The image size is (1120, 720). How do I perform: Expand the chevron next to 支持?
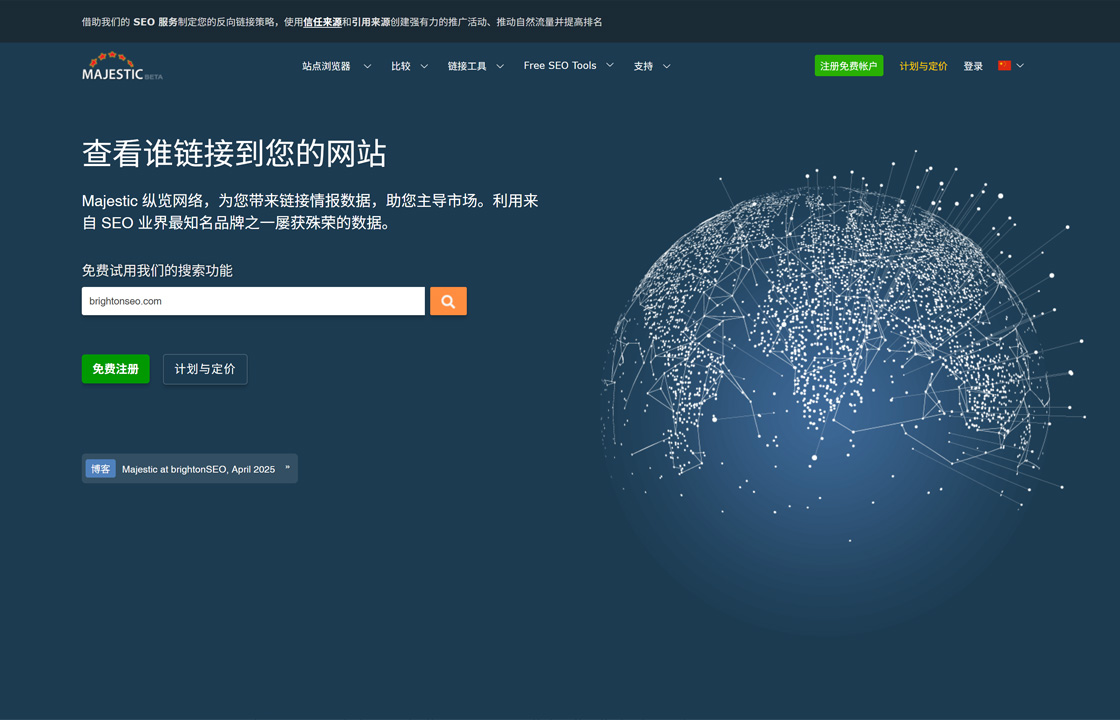666,66
